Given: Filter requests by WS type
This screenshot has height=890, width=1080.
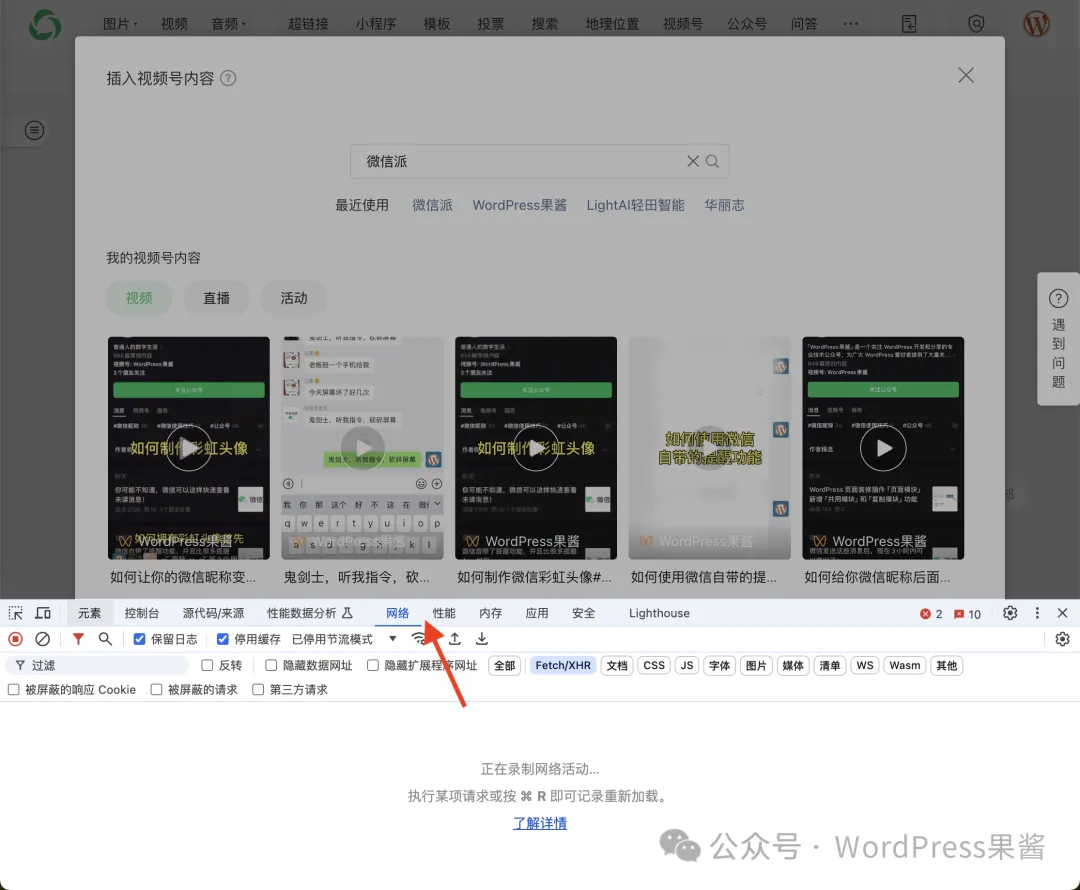Looking at the screenshot, I should tap(864, 665).
